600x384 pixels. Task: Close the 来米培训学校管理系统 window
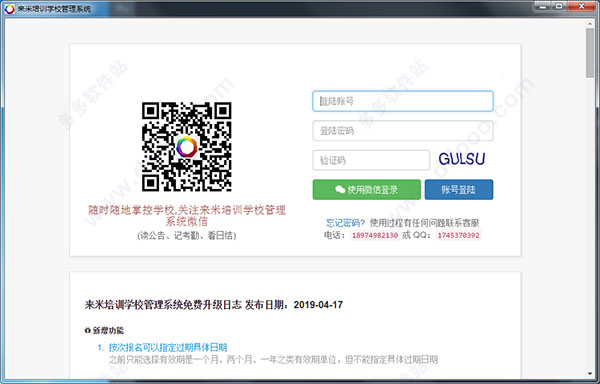[581, 6]
